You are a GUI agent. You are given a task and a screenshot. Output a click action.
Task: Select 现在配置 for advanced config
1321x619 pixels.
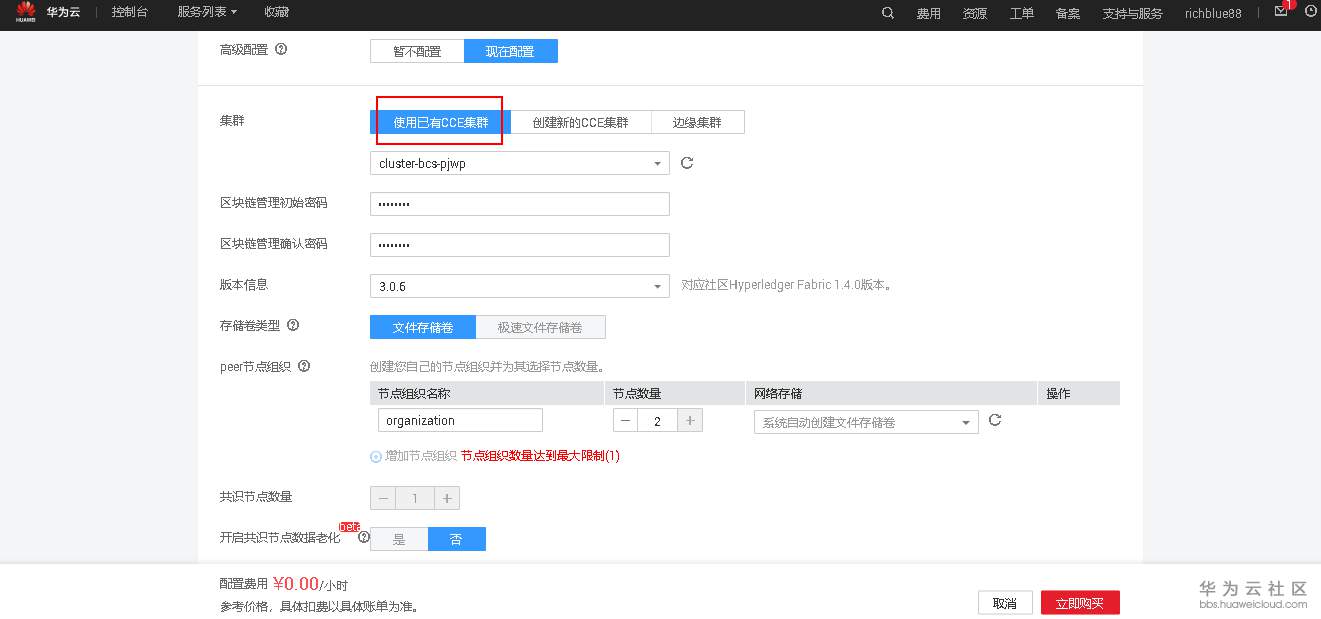(x=510, y=51)
